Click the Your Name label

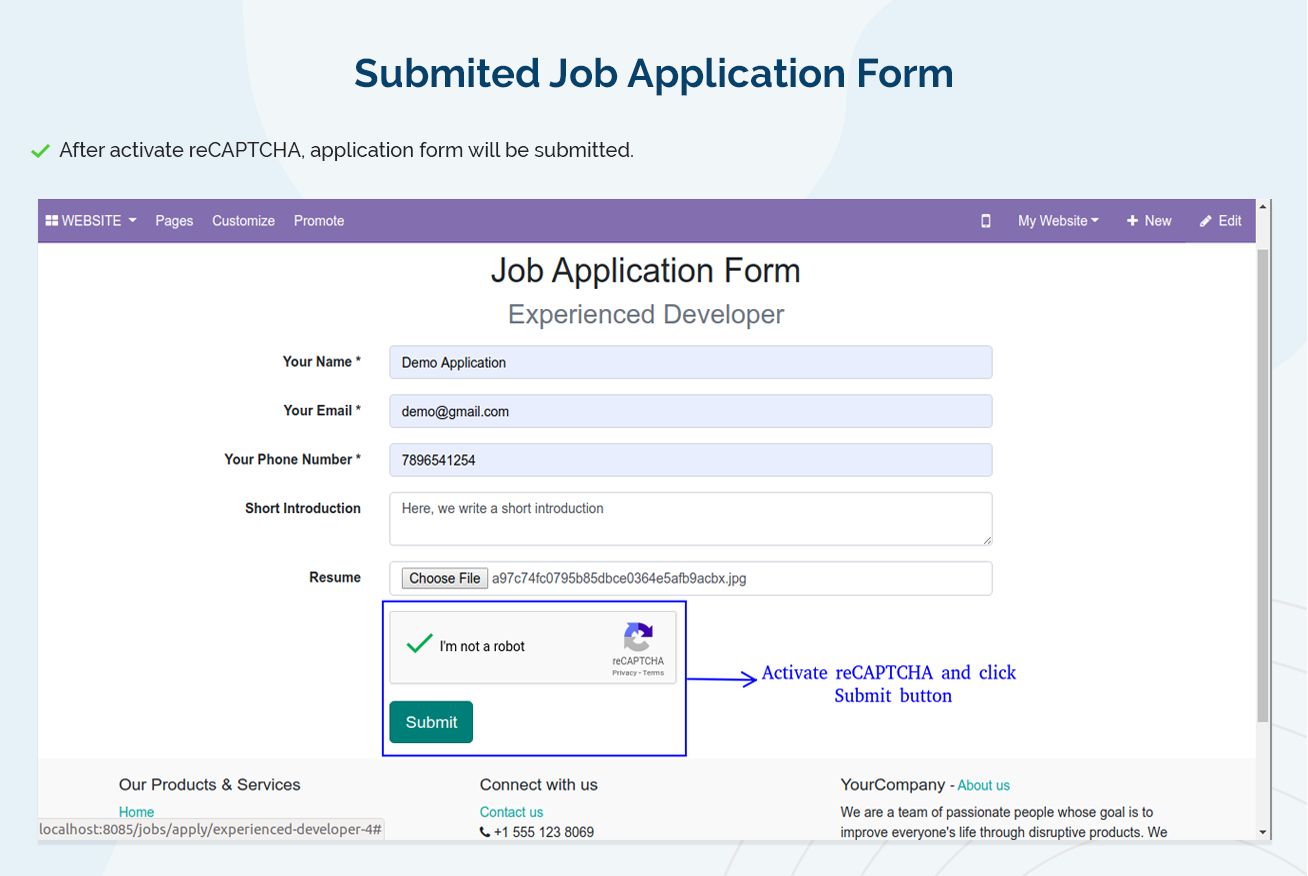coord(322,362)
